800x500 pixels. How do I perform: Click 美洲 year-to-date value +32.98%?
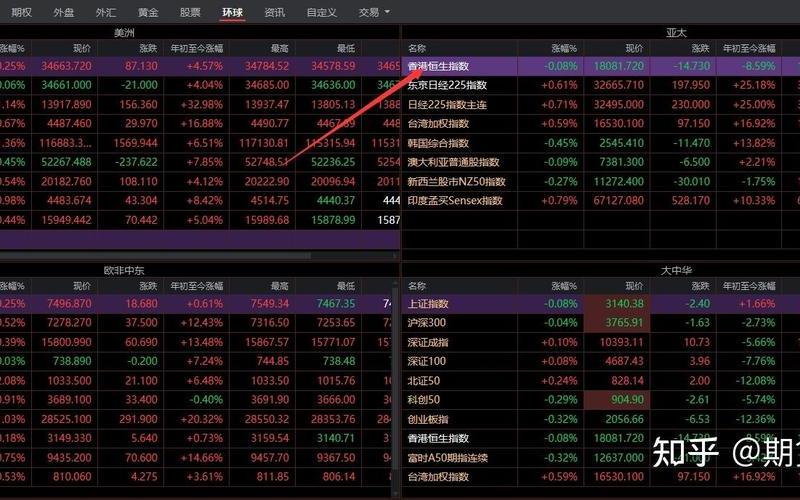pos(202,105)
